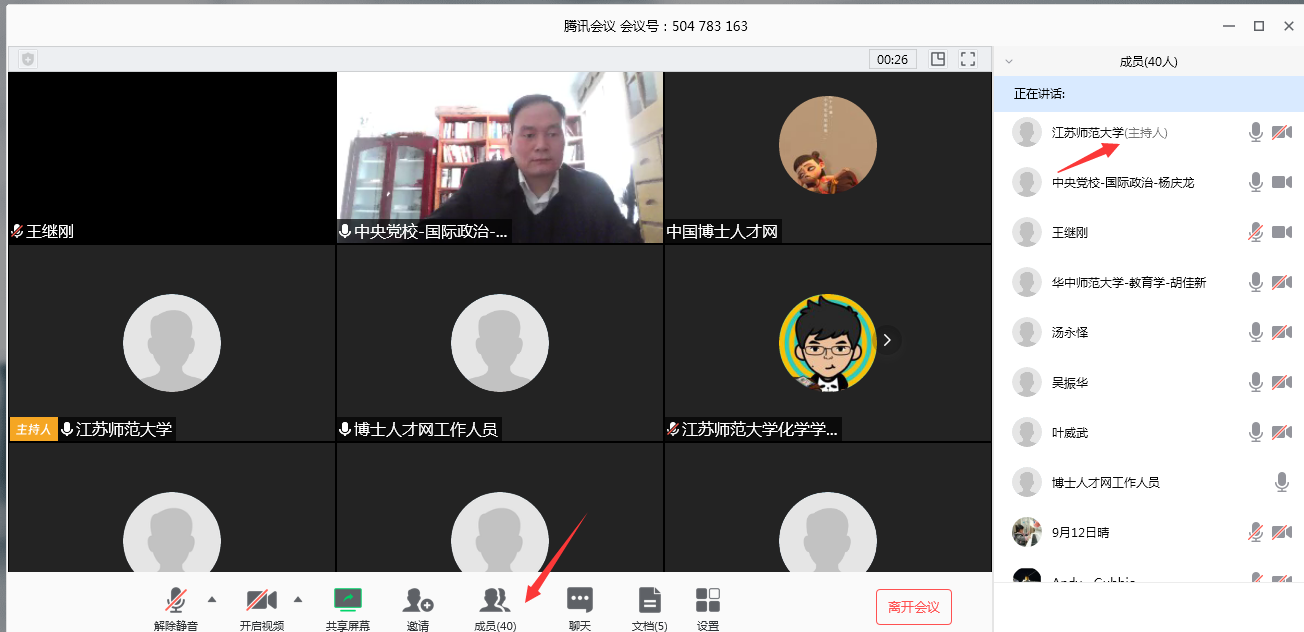Click microphone icon for 博士人才网工作人员 in list
Image resolution: width=1304 pixels, height=632 pixels.
click(1282, 482)
